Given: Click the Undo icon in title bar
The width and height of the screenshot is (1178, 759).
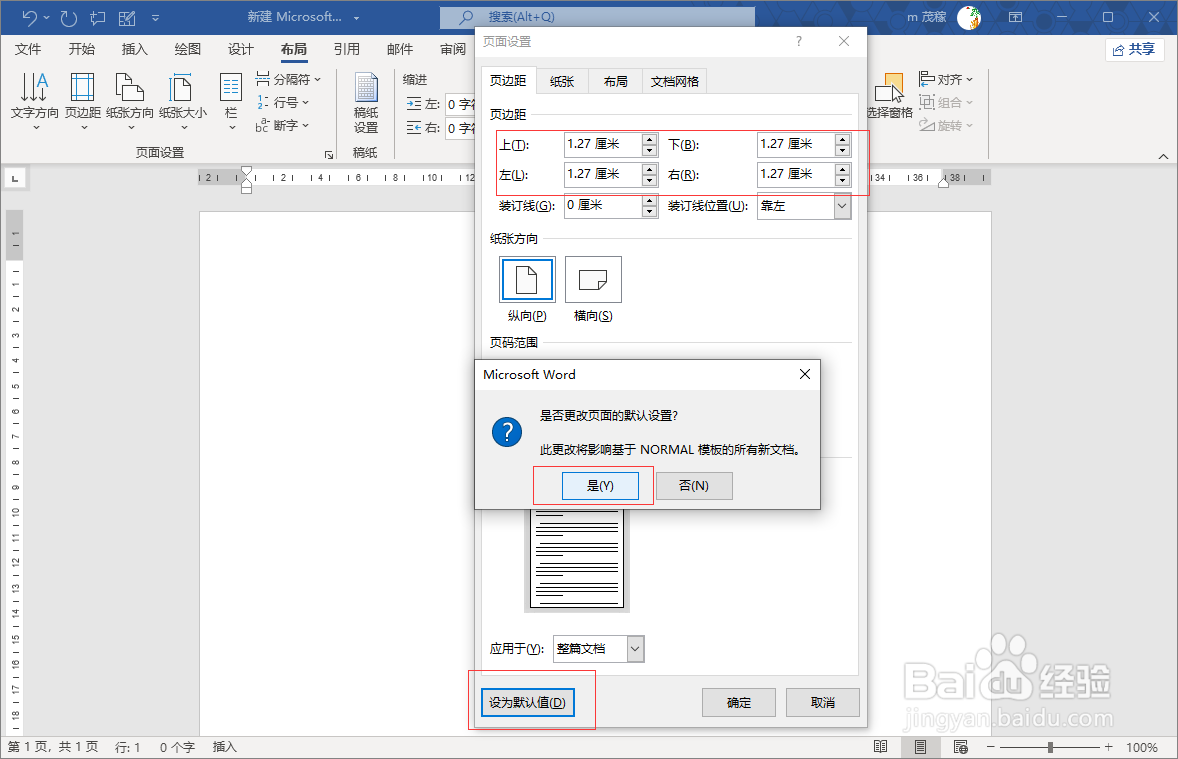Looking at the screenshot, I should (x=30, y=17).
